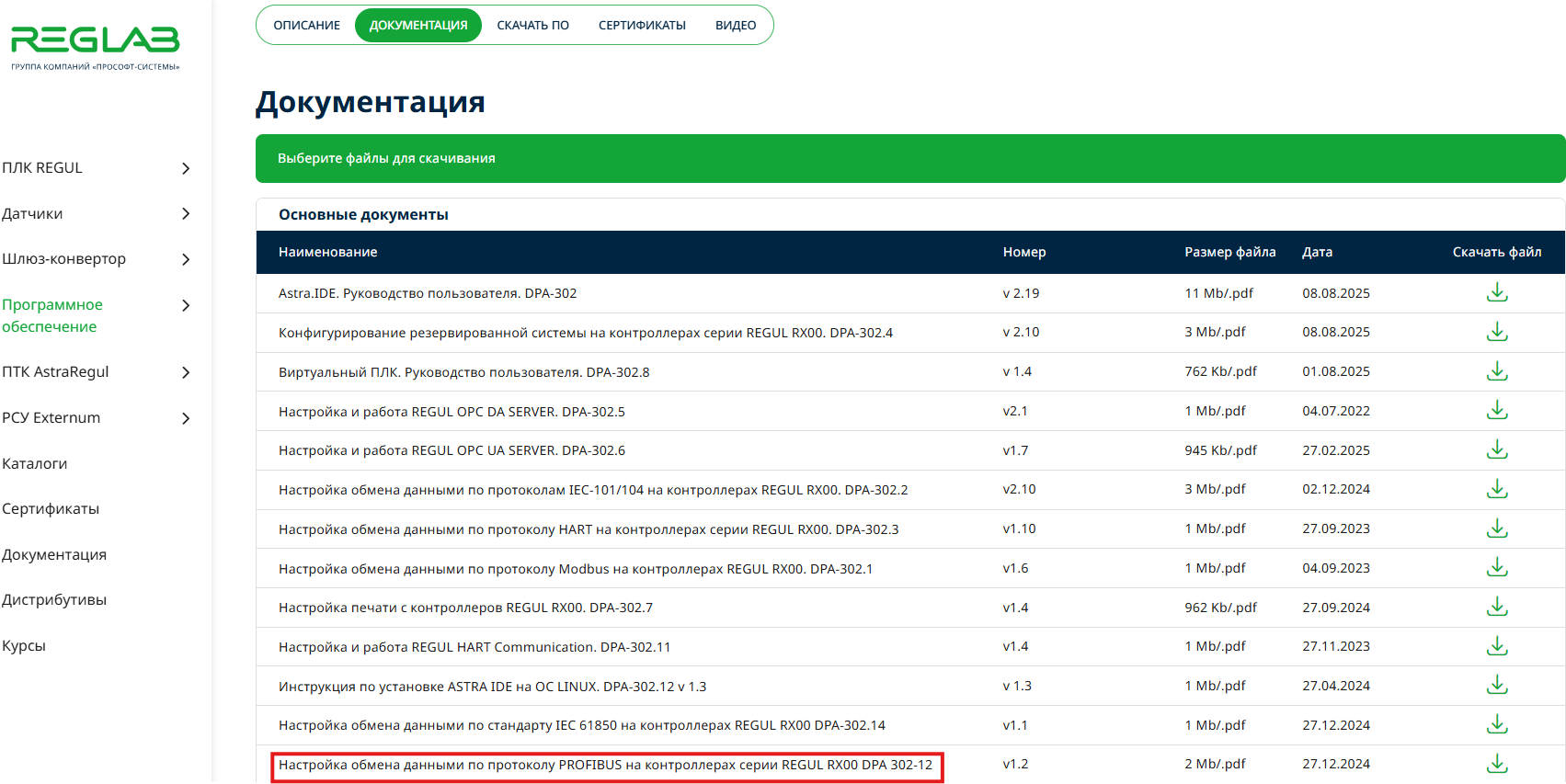The height and width of the screenshot is (784, 1566).
Task: Switch to the Описание tab
Action: tap(306, 26)
